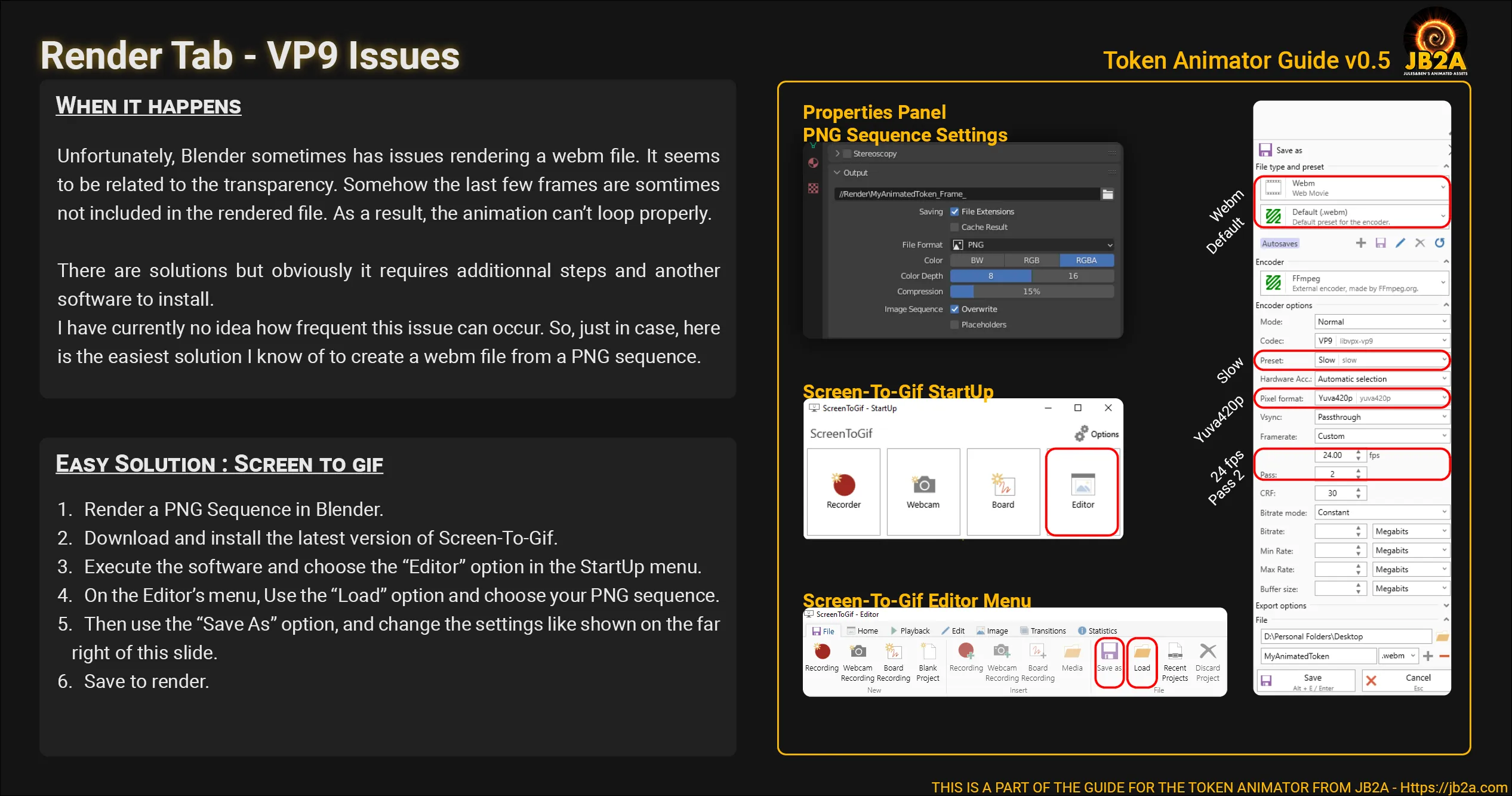Start a new Recording in Editor's New group
The width and height of the screenshot is (1512, 796).
[x=821, y=657]
